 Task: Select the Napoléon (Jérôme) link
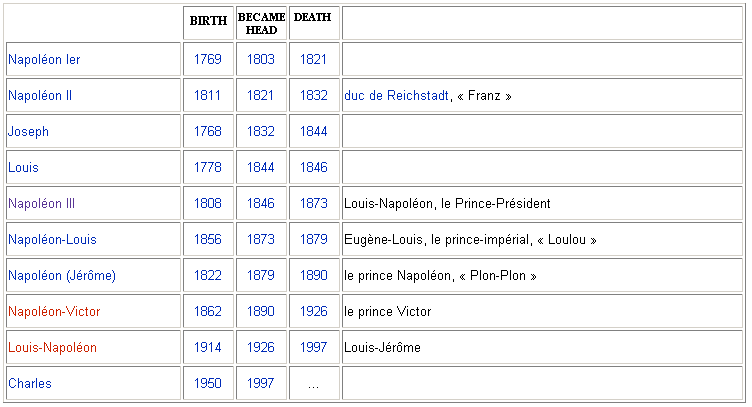pos(60,276)
